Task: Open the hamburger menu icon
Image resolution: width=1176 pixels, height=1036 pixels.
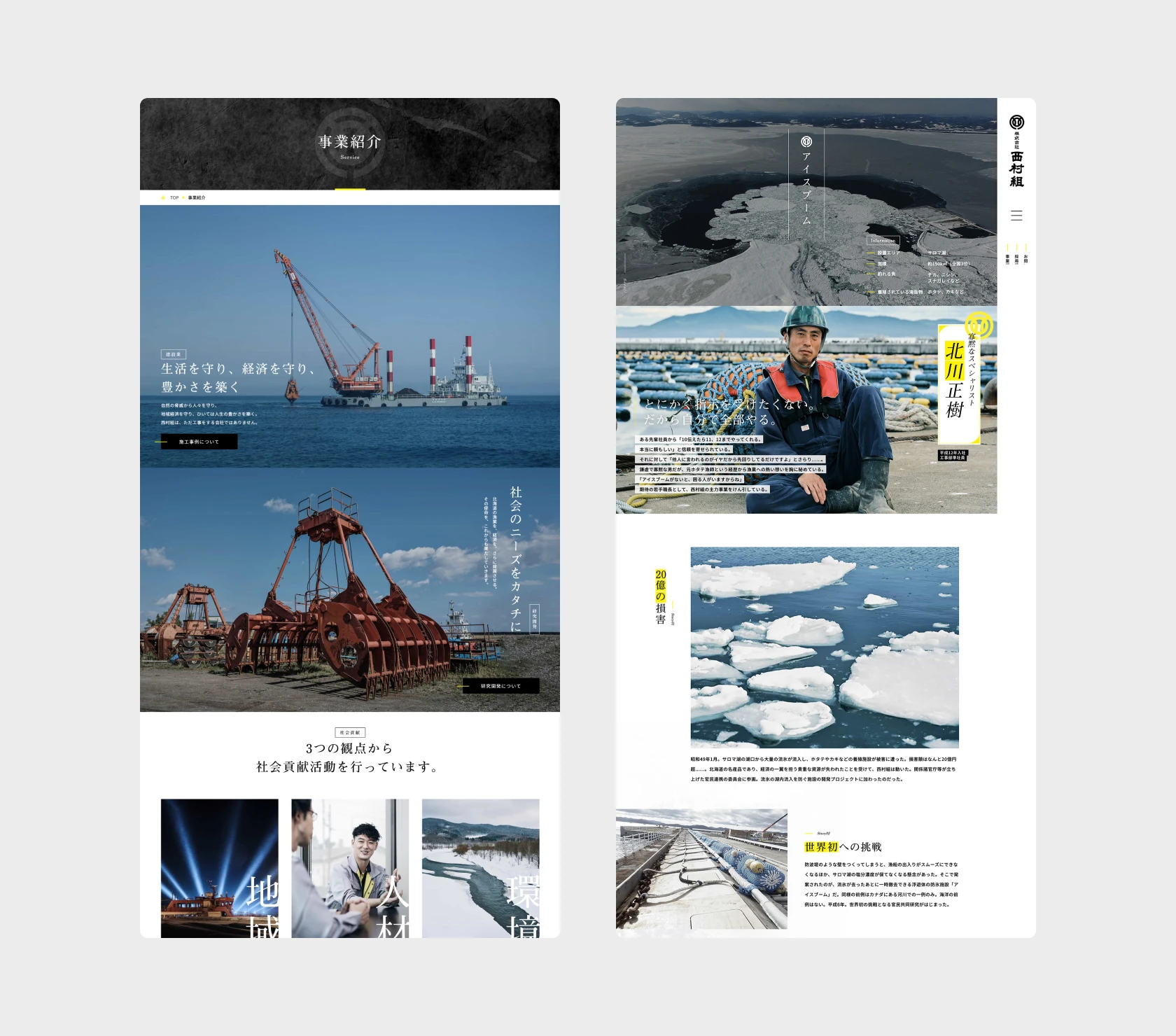Action: 1016,216
